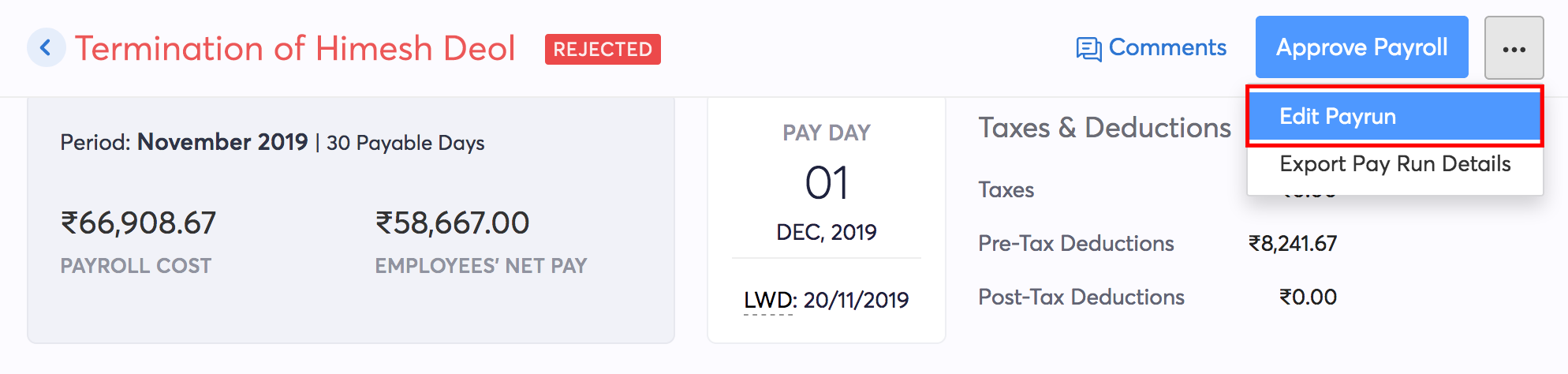Click the Taxes & Deductions heading

click(1104, 128)
